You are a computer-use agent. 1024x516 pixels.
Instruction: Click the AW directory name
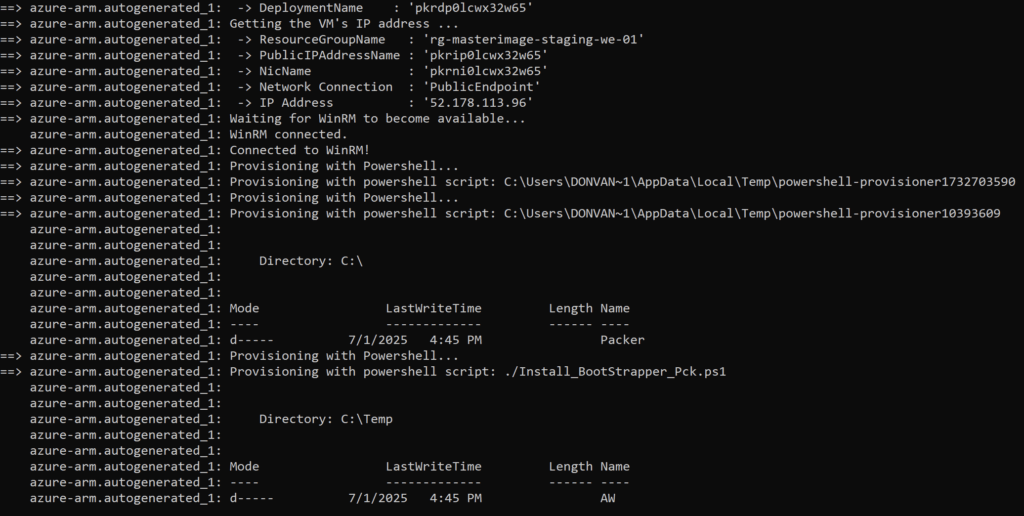click(607, 498)
